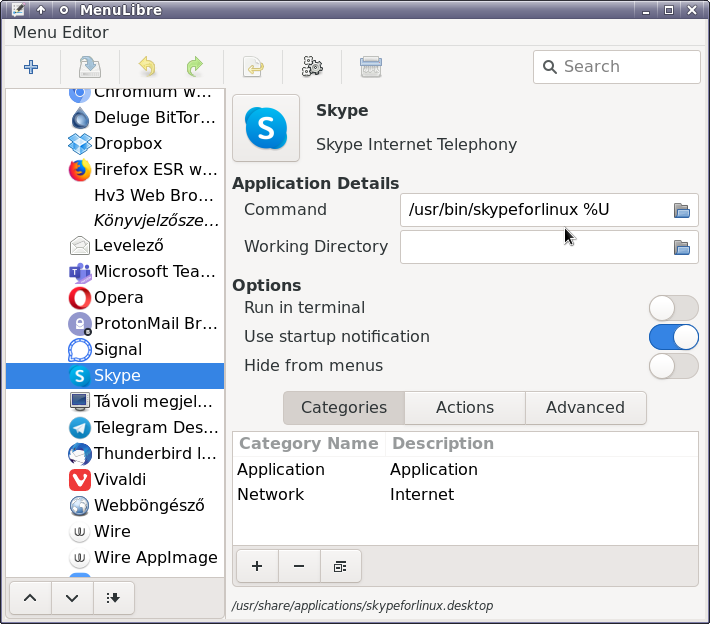Viewport: 710px width, 624px height.
Task: Switch to Categories tab
Action: [x=344, y=408]
